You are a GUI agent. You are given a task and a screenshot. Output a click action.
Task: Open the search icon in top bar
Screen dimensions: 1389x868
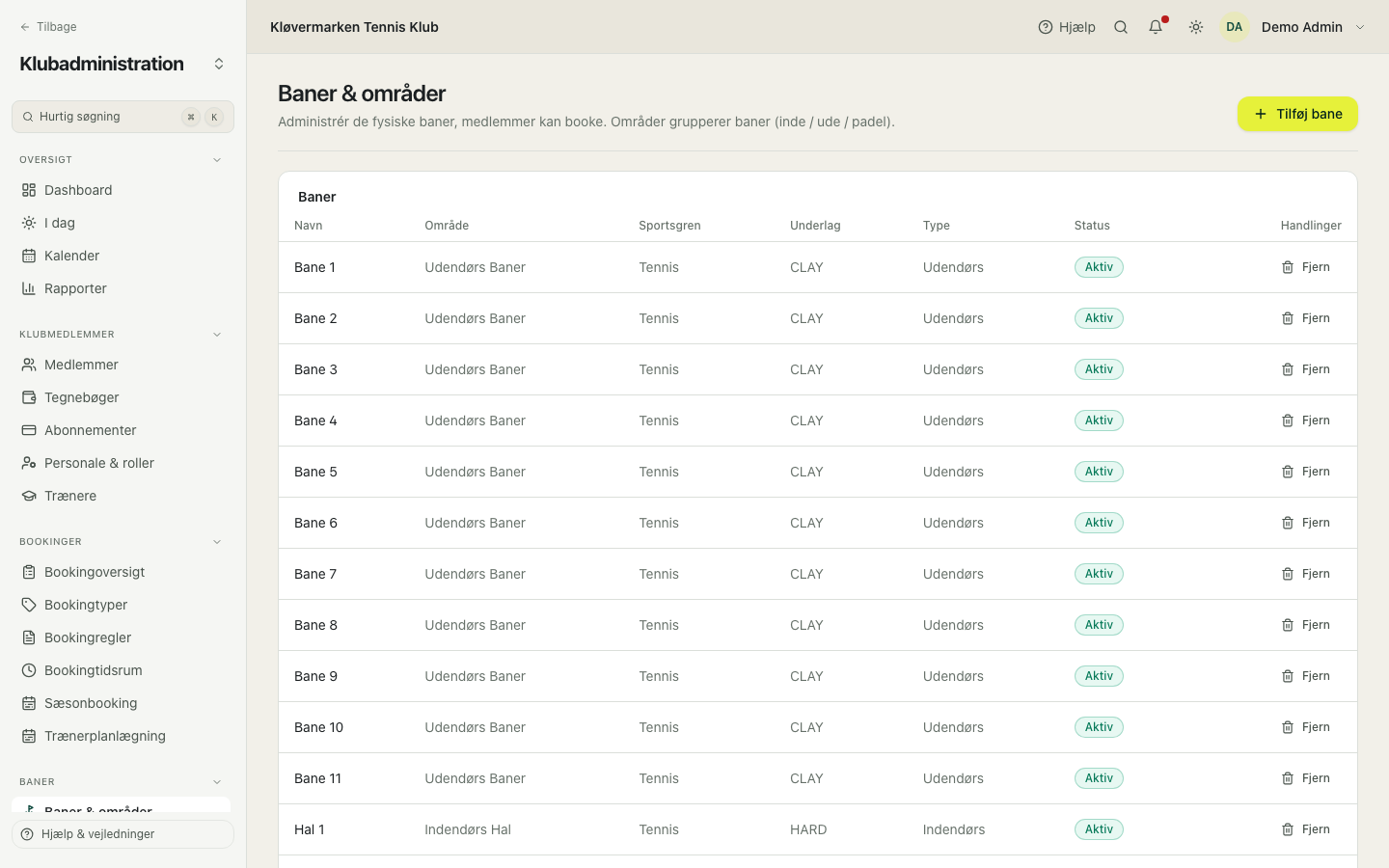tap(1121, 27)
